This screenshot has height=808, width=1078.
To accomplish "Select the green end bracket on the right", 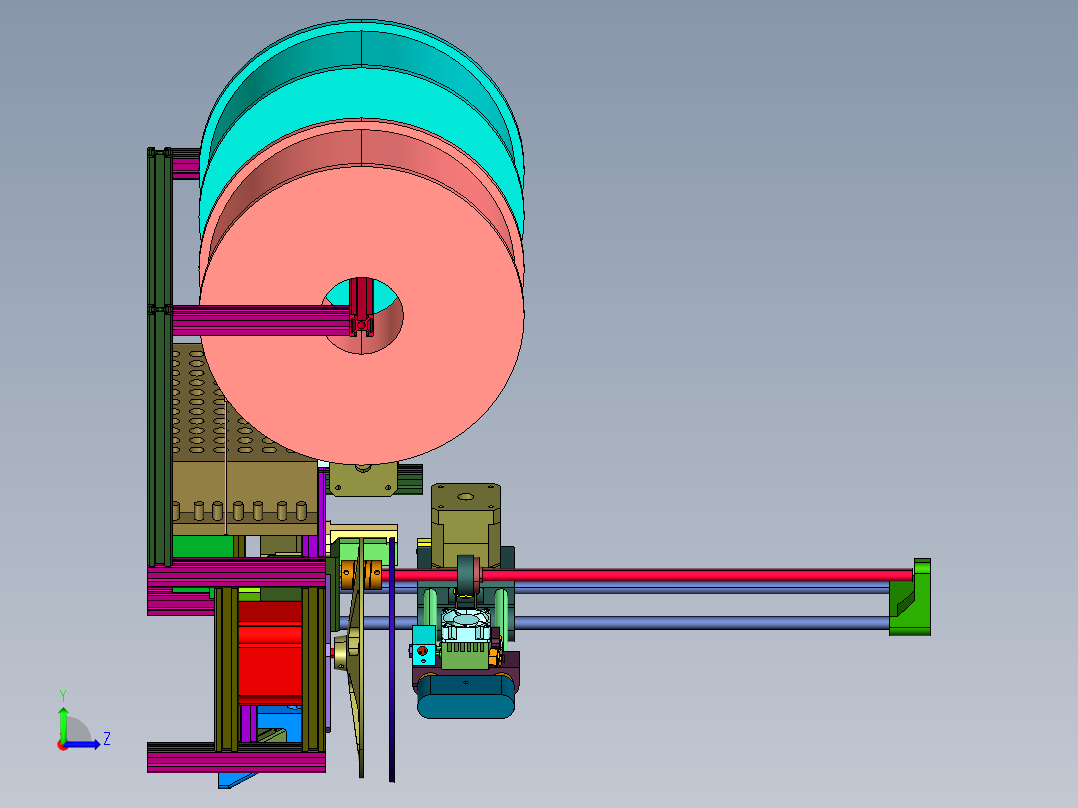I will [911, 598].
